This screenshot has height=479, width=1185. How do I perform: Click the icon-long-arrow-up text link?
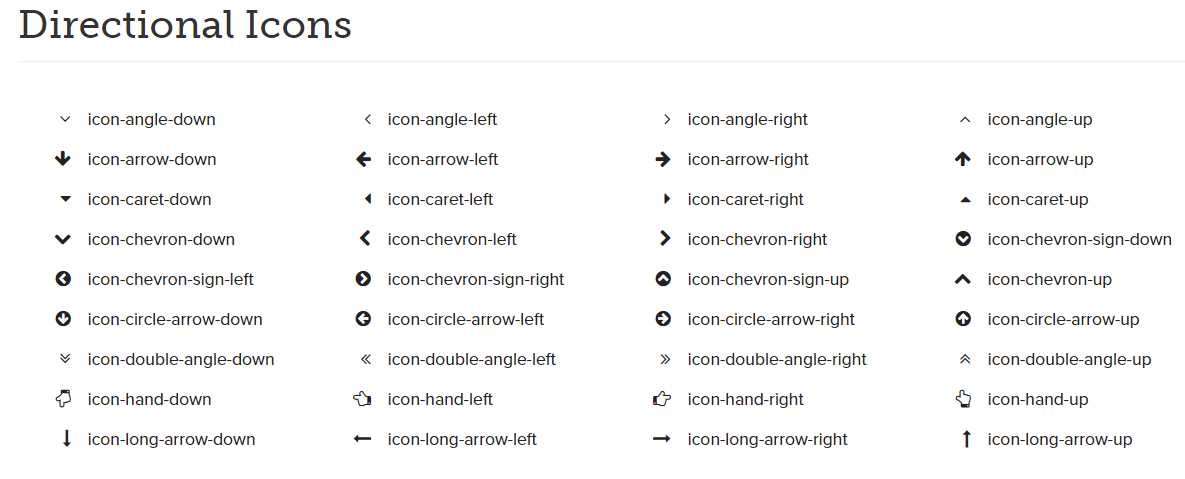(x=1060, y=439)
